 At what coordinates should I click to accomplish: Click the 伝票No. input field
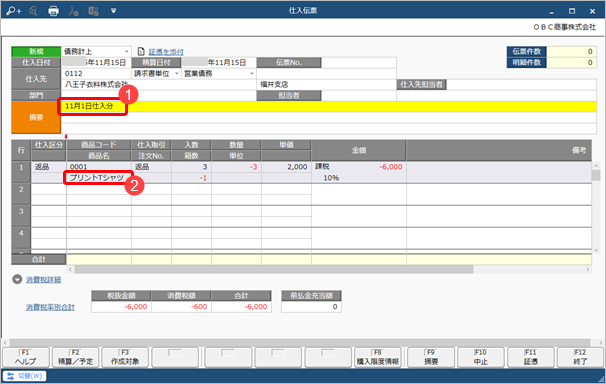click(x=358, y=63)
